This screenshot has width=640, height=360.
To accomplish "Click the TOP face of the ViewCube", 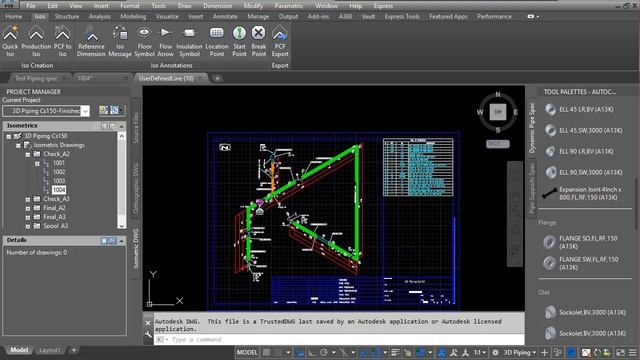I will coord(498,112).
